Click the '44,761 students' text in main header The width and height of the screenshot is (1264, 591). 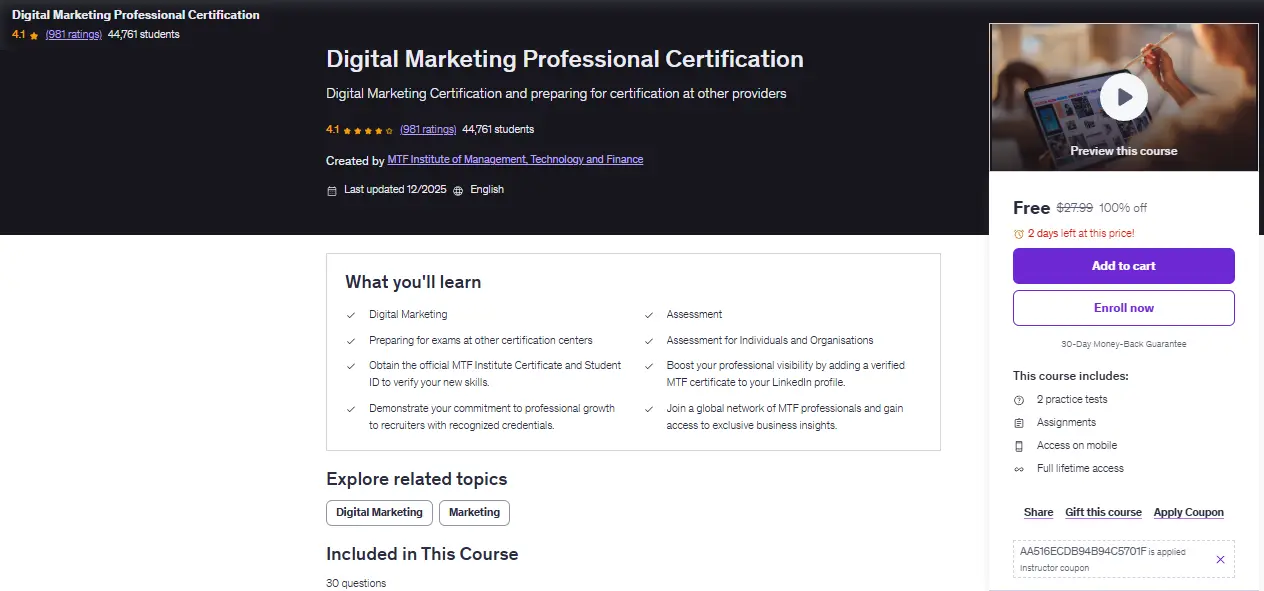point(498,130)
